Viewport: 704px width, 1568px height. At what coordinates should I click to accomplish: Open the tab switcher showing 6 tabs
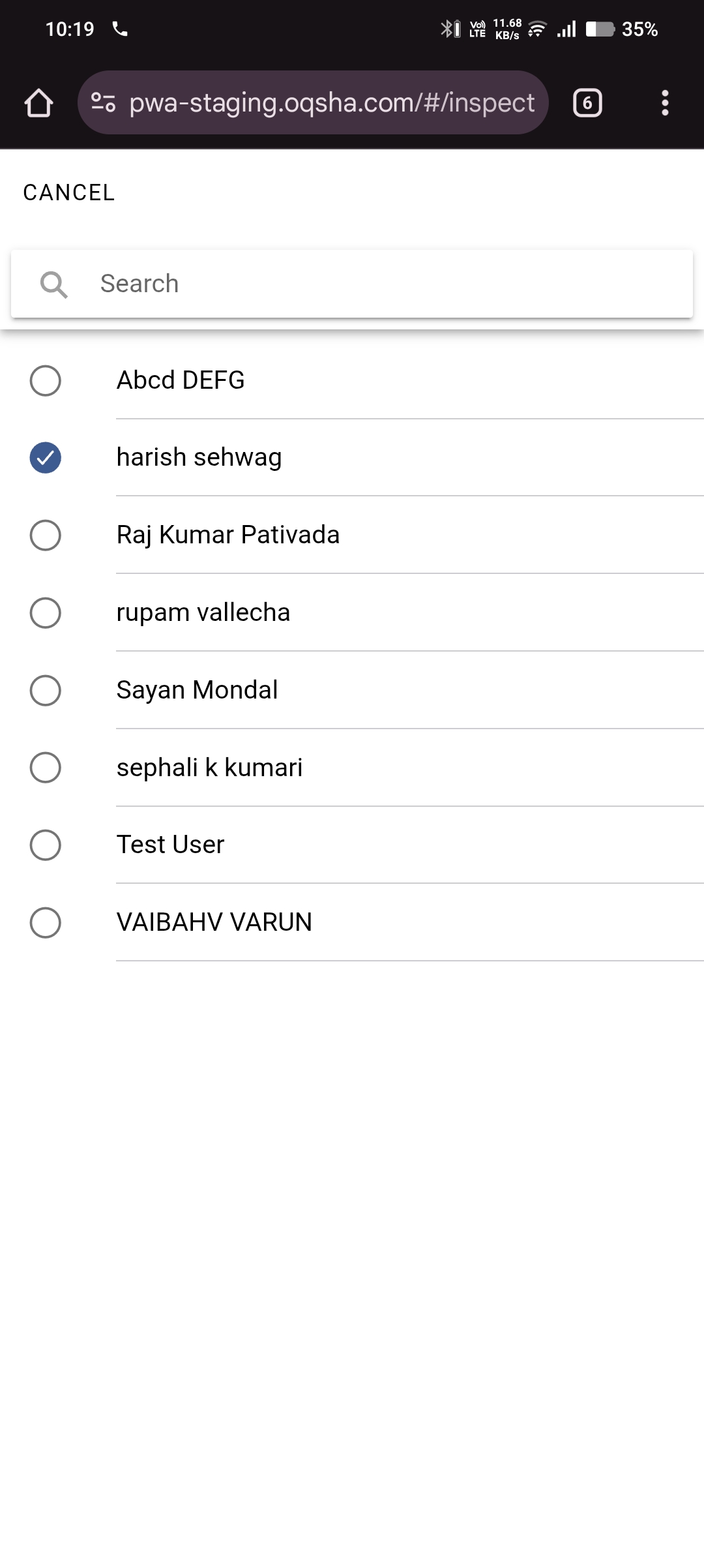tap(587, 103)
